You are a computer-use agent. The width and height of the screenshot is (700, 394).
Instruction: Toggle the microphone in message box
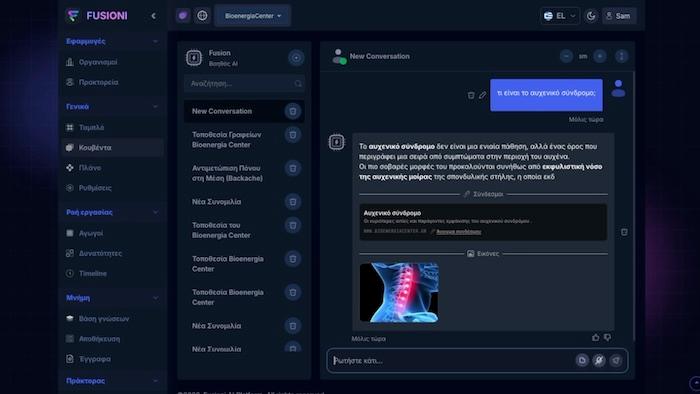599,360
